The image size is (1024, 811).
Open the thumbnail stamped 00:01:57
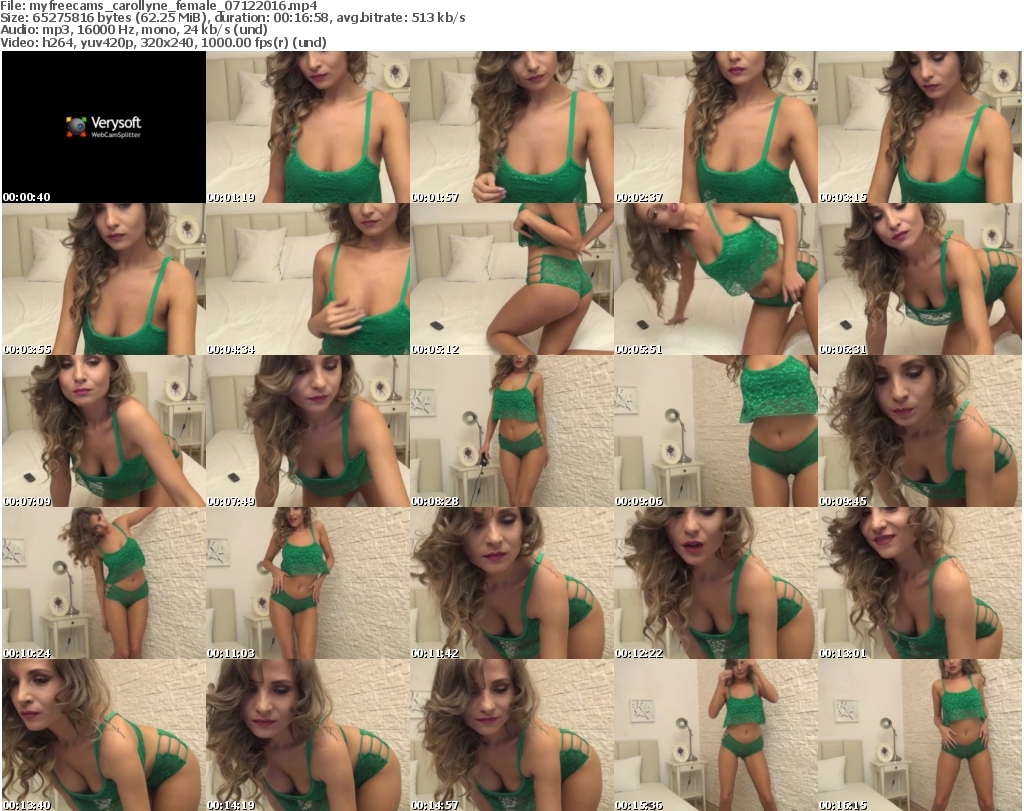click(511, 127)
